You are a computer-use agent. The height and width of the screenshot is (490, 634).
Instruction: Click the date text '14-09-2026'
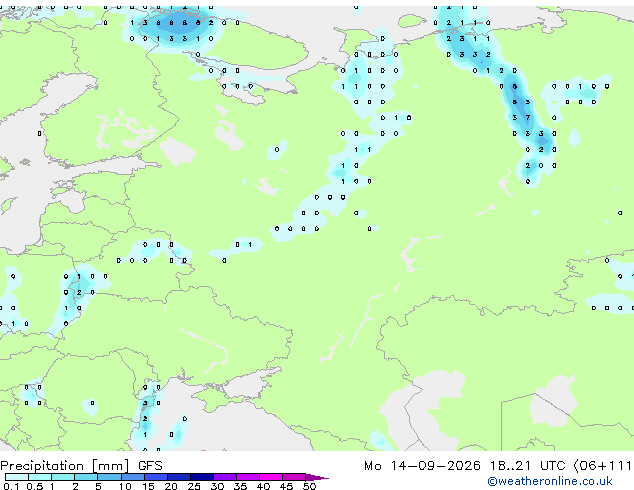click(435, 466)
